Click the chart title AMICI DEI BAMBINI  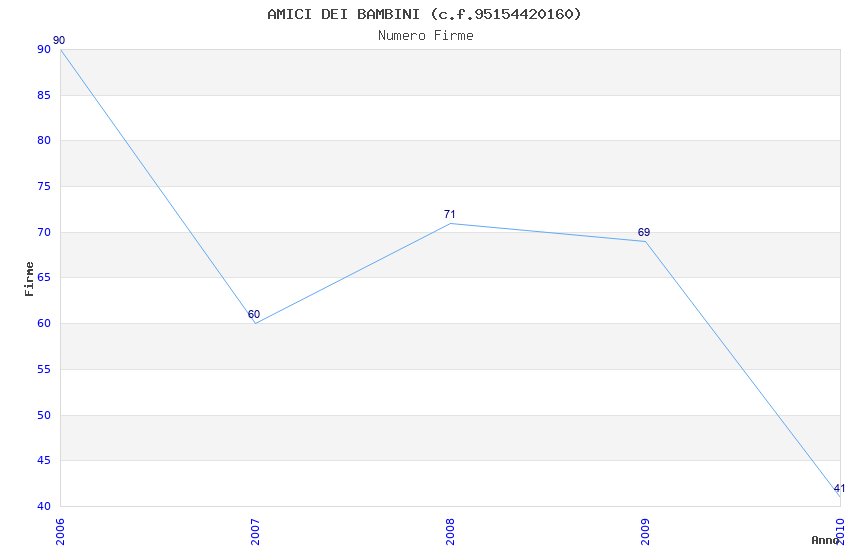(424, 14)
